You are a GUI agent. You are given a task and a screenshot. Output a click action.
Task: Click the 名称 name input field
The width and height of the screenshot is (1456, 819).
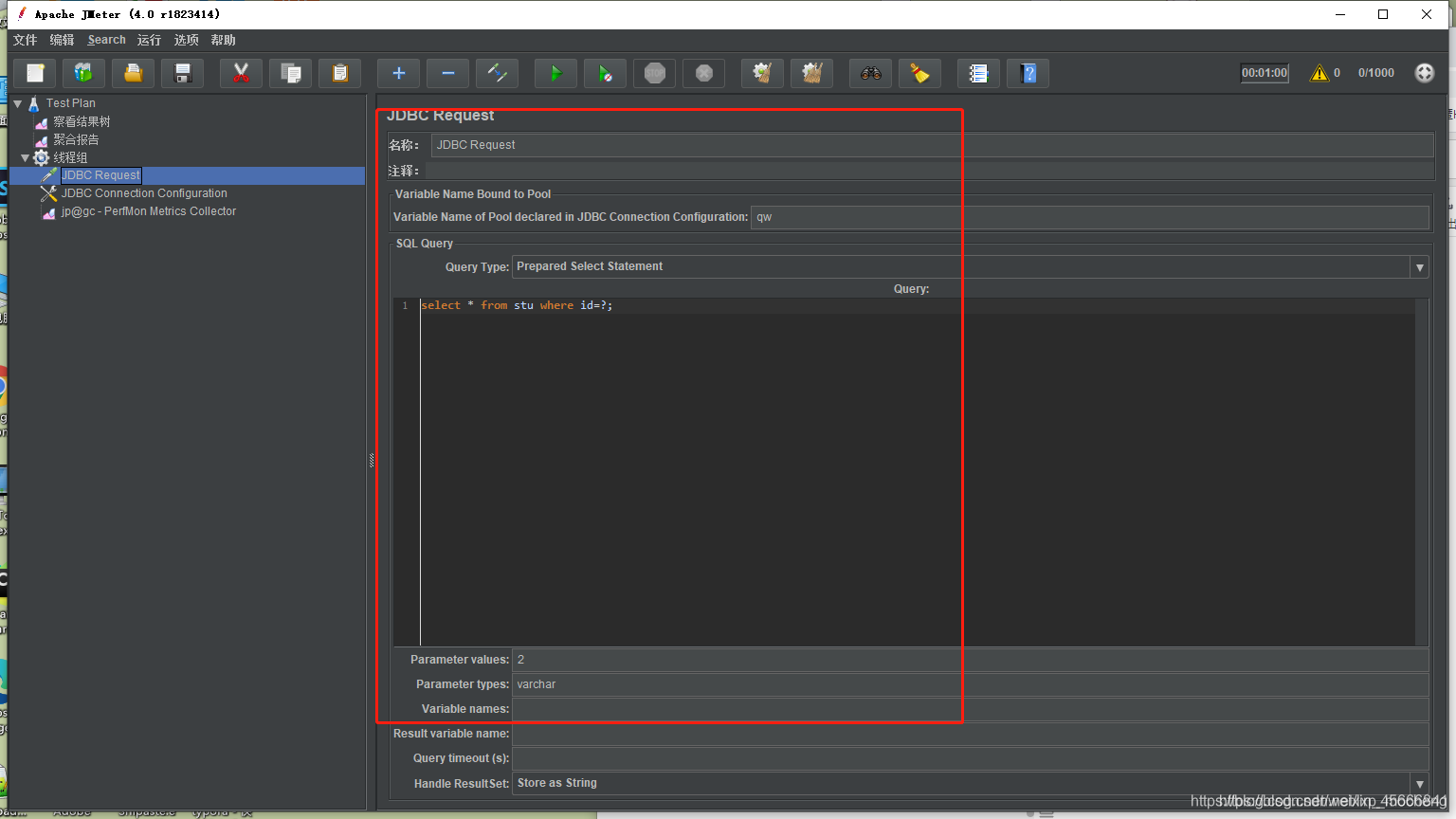932,145
